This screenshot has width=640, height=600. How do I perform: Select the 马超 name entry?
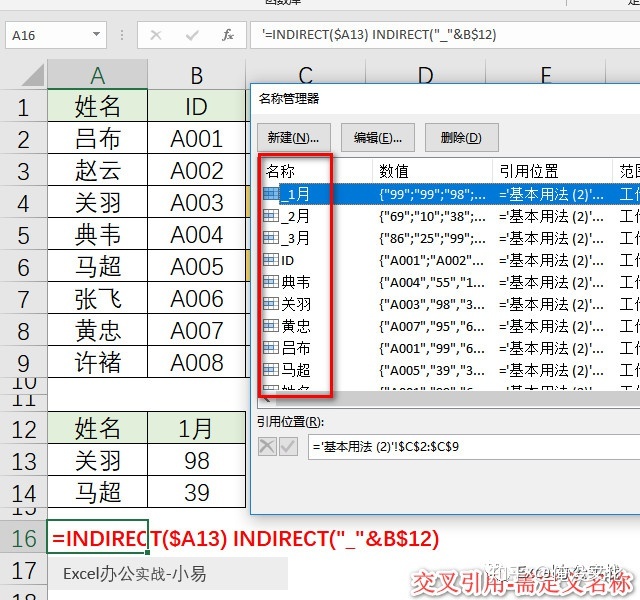pos(296,370)
